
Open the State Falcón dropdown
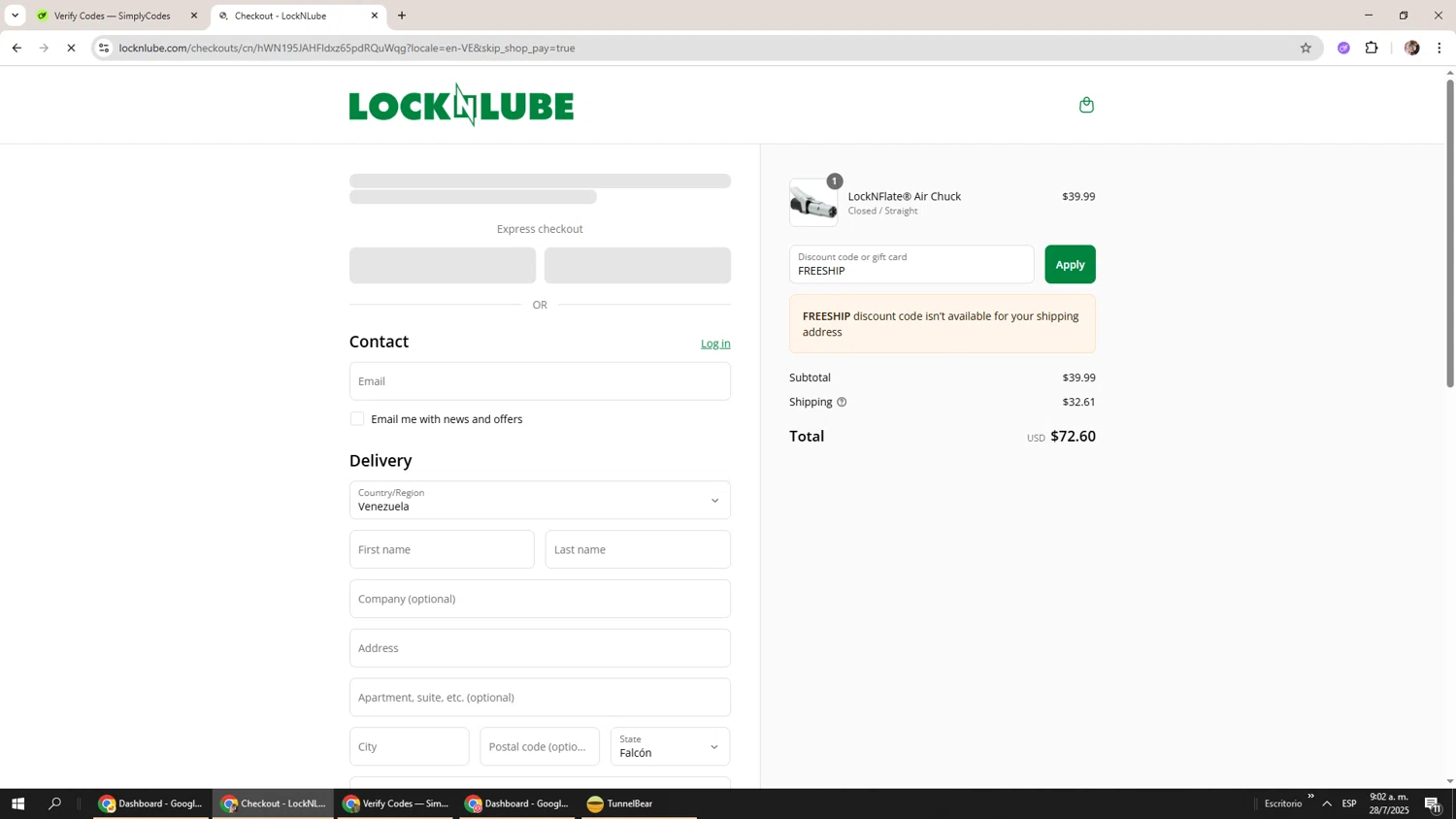670,747
